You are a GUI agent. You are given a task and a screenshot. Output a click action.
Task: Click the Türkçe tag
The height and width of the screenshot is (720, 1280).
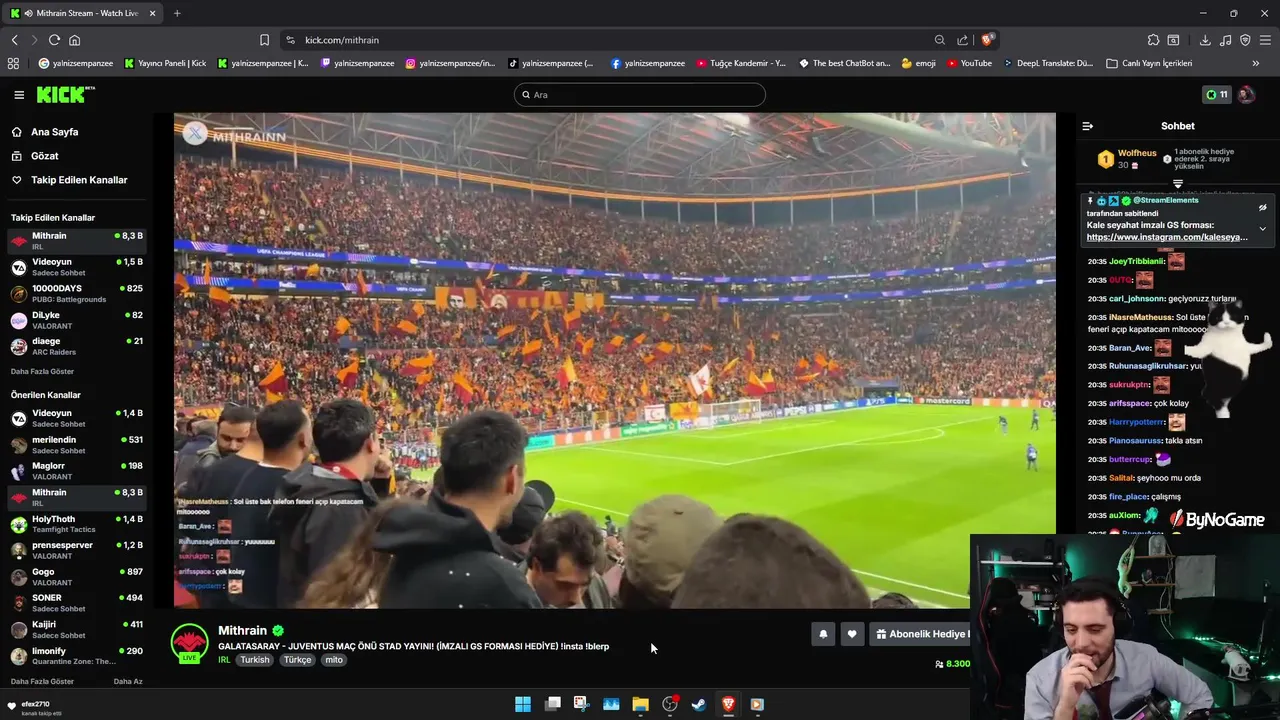coord(297,660)
